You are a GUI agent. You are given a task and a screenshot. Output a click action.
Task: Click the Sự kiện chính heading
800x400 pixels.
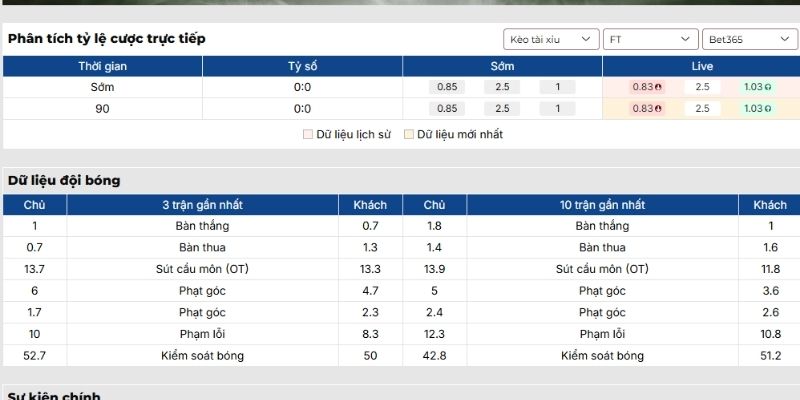54,396
